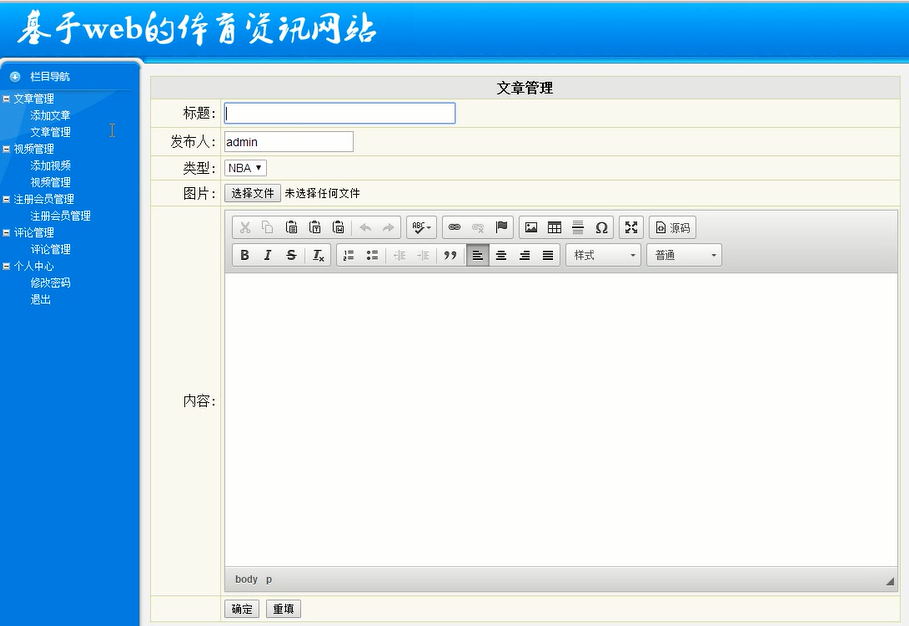The image size is (909, 626).
Task: Collapse the 个人中心 tree section
Action: tap(6, 266)
